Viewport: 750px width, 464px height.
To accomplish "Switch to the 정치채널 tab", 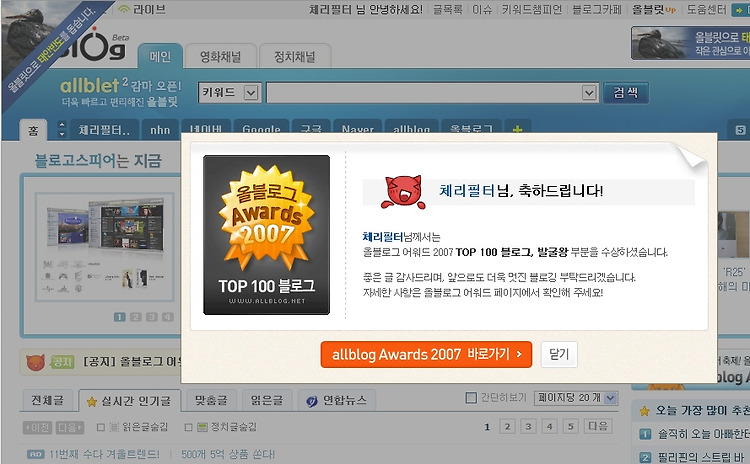I will (295, 57).
